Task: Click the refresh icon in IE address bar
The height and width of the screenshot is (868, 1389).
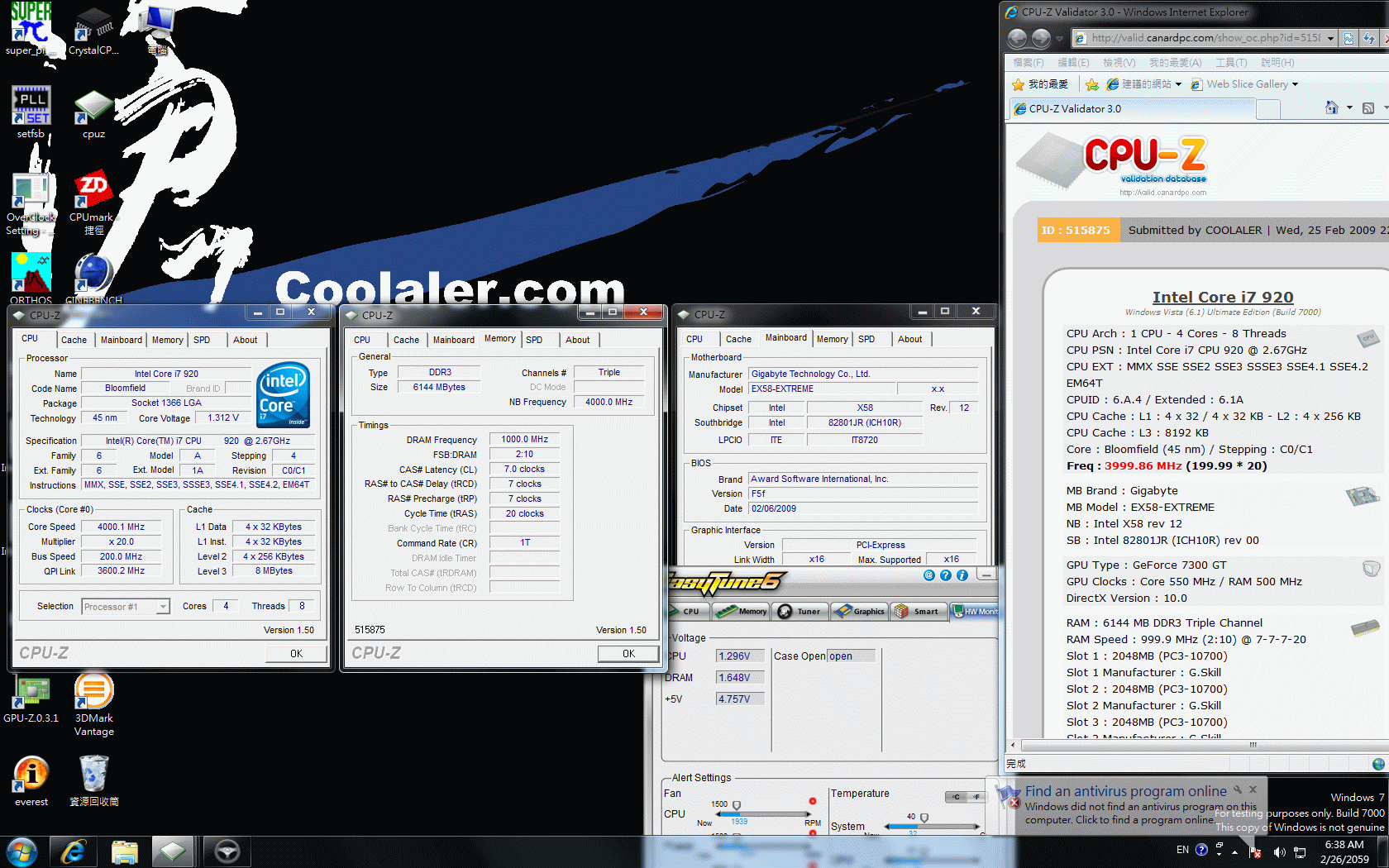Action: point(1369,38)
